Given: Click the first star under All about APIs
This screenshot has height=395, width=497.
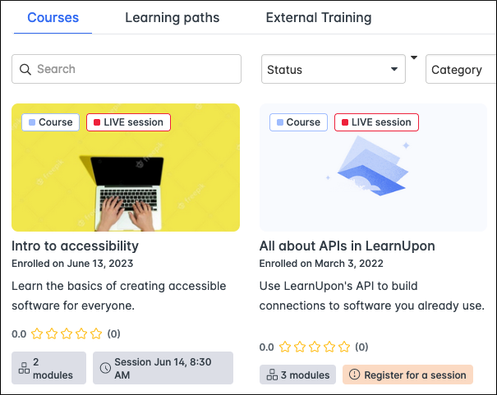Looking at the screenshot, I should point(285,347).
